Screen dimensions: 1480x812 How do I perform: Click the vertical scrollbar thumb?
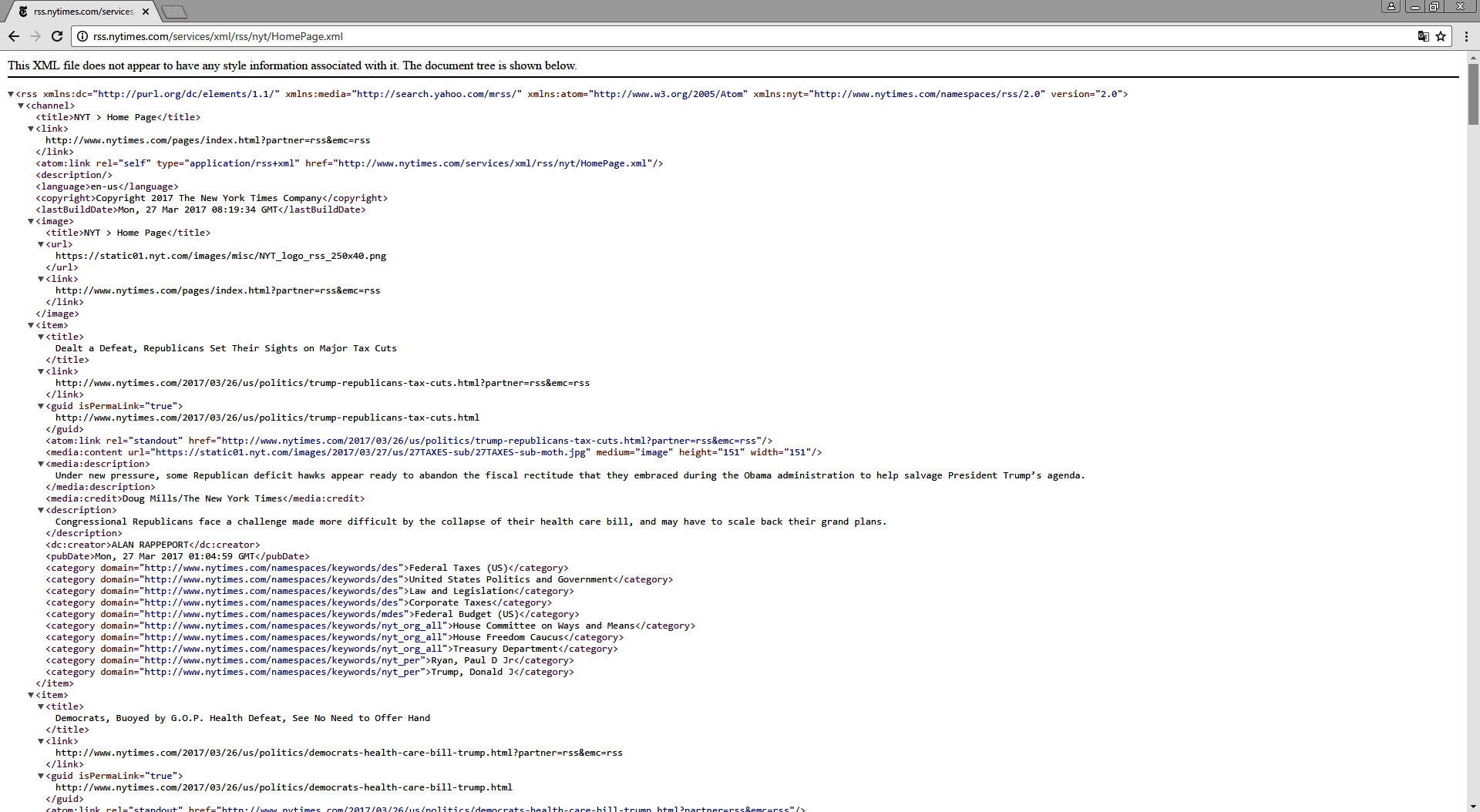pyautogui.click(x=1473, y=92)
